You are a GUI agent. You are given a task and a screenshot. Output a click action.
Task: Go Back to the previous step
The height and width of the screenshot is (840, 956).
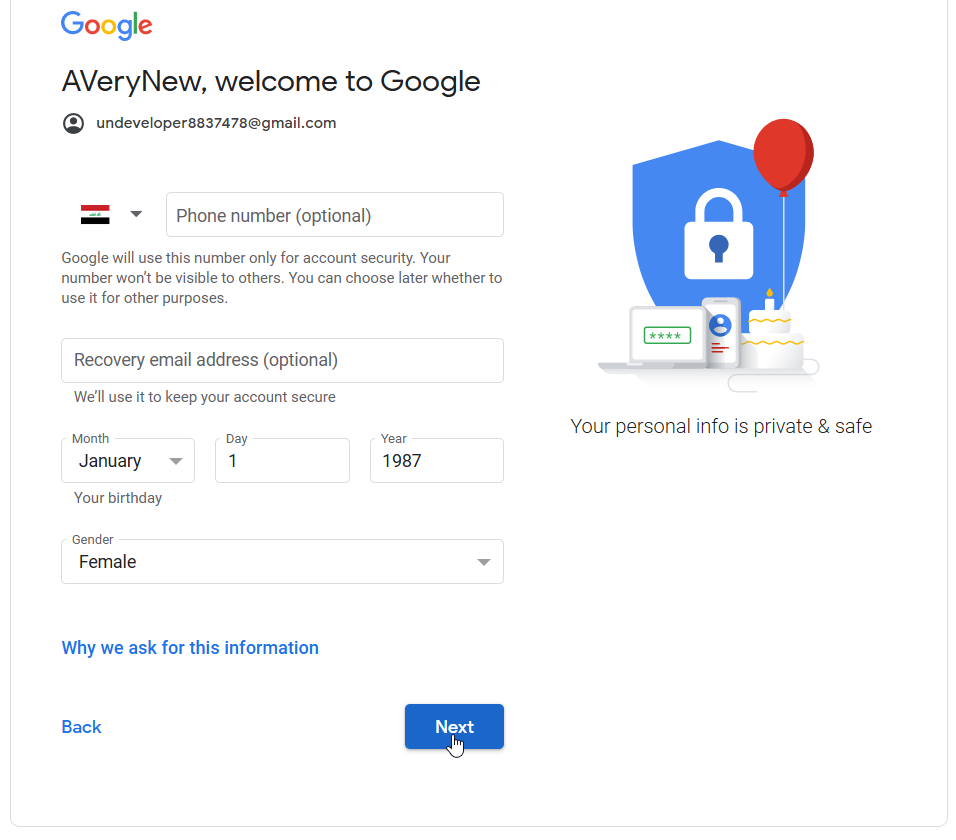tap(81, 727)
